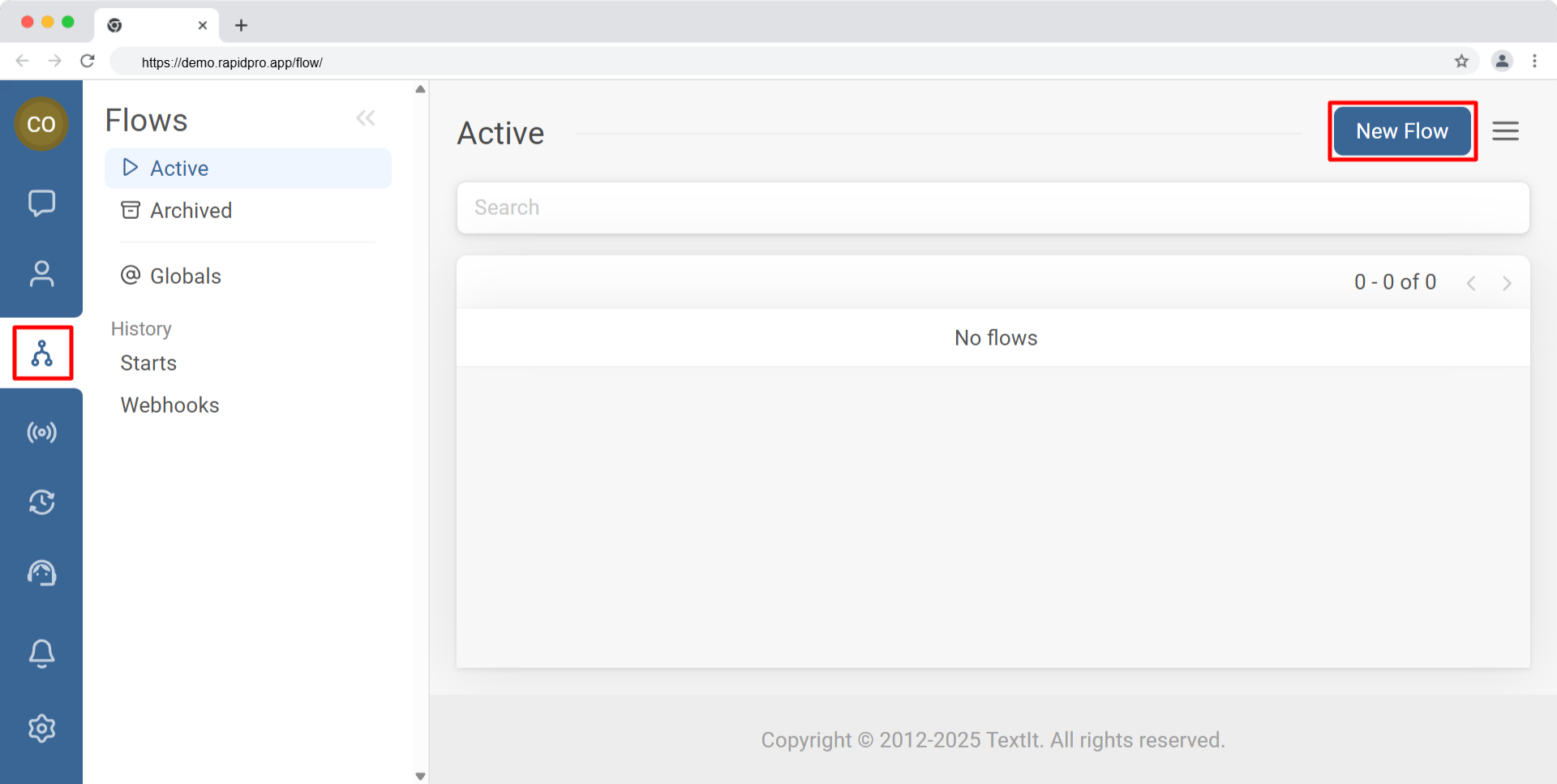
Task: Select the Flows branching icon in sidebar
Action: click(42, 353)
